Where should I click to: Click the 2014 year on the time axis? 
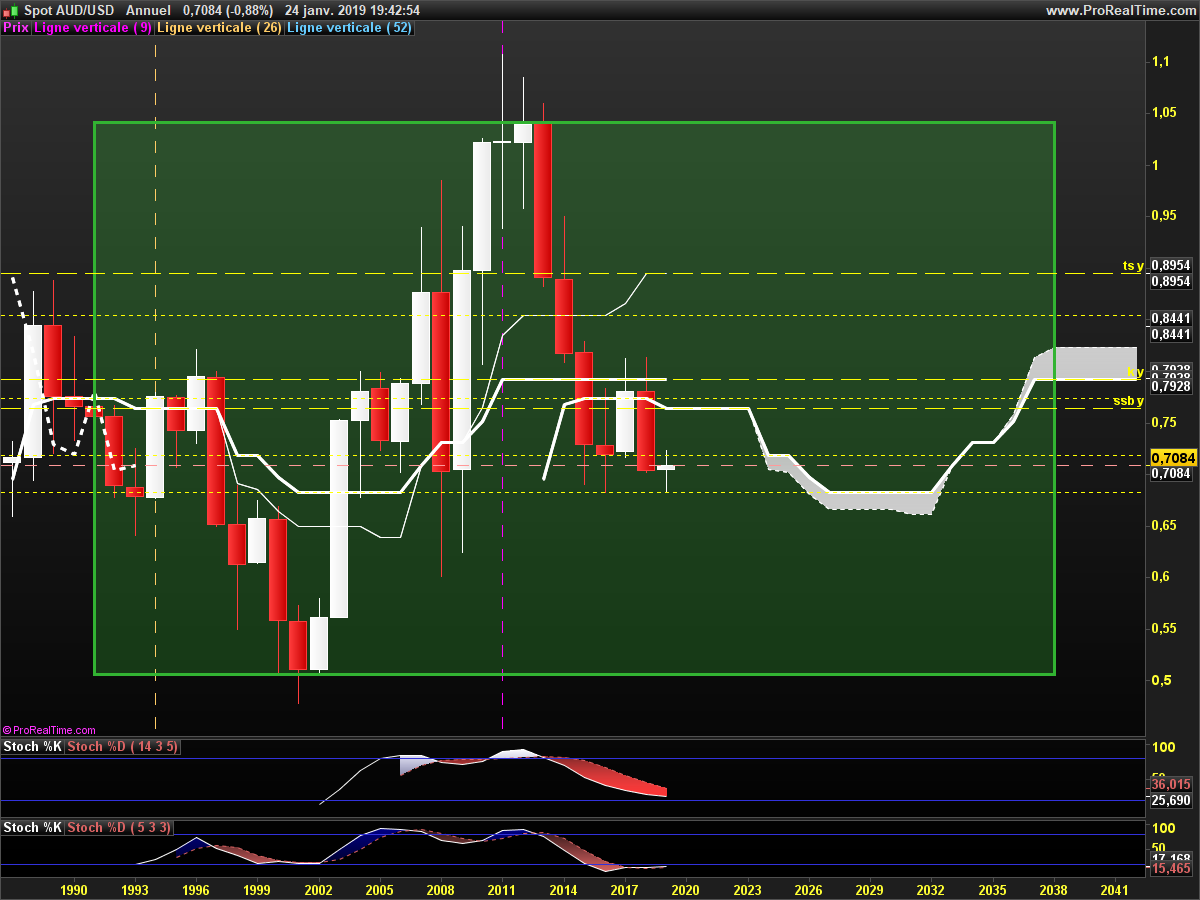coord(563,890)
